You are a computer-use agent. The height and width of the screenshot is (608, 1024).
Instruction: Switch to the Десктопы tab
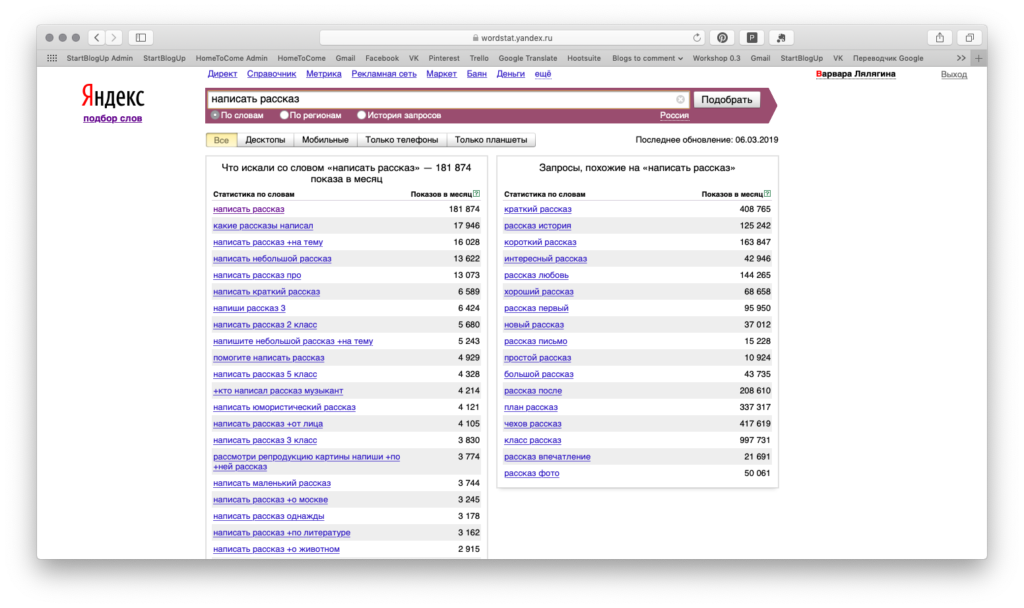(x=265, y=140)
